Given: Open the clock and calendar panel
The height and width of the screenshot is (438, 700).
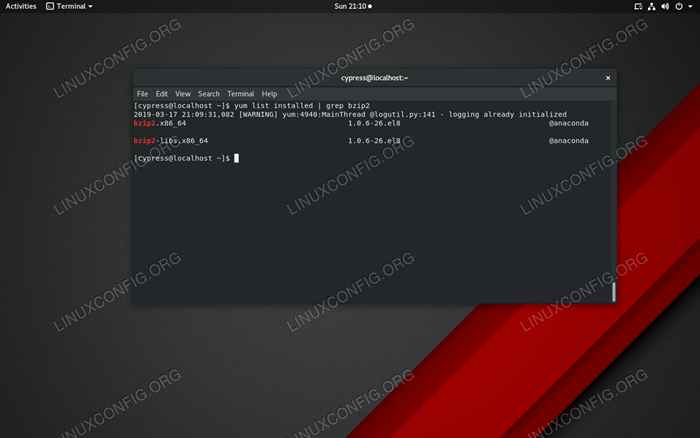Looking at the screenshot, I should 350,6.
